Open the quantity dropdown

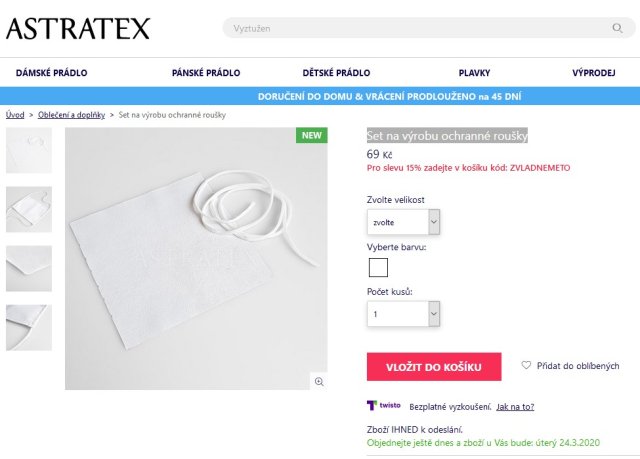[x=403, y=314]
